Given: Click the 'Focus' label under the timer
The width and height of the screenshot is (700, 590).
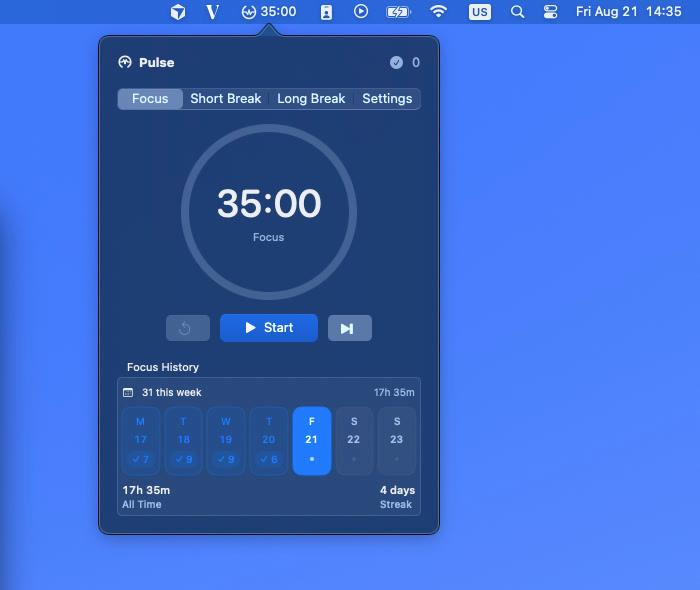Looking at the screenshot, I should (x=268, y=237).
